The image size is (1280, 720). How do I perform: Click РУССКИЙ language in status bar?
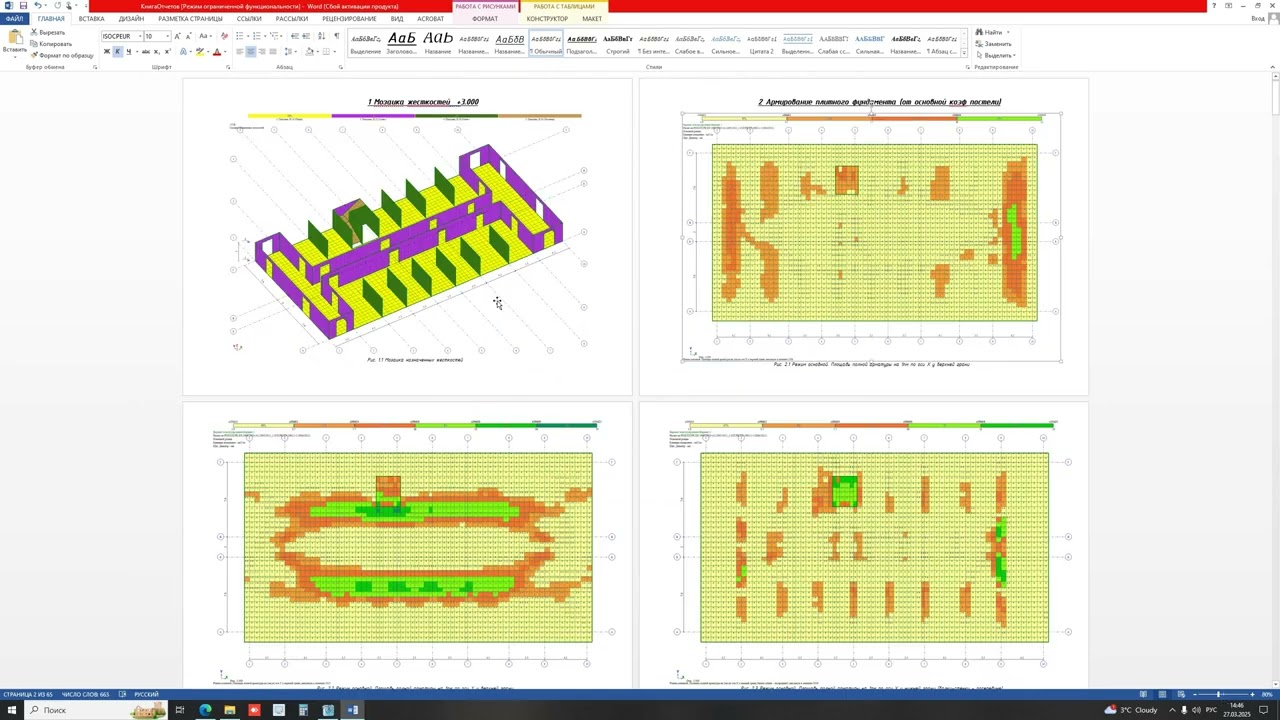(x=147, y=694)
